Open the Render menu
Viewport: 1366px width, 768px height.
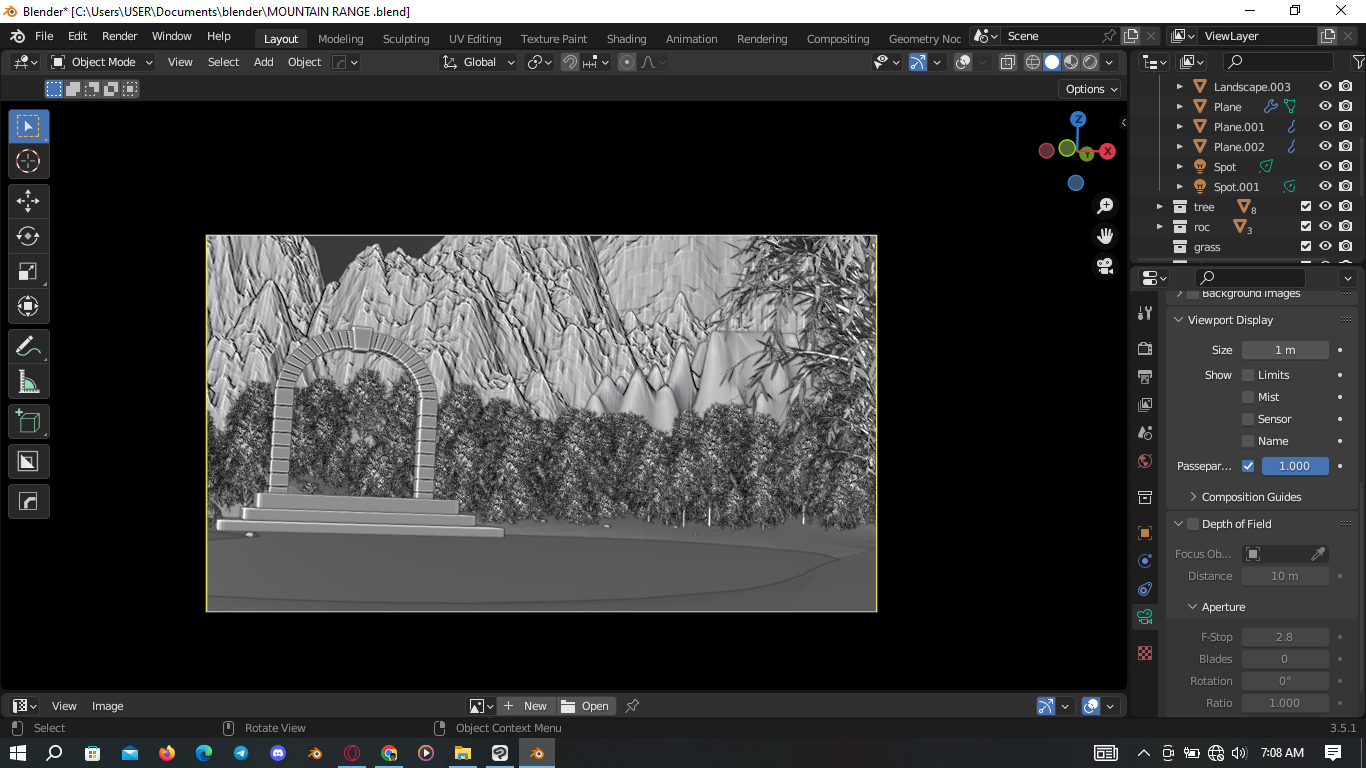click(119, 36)
